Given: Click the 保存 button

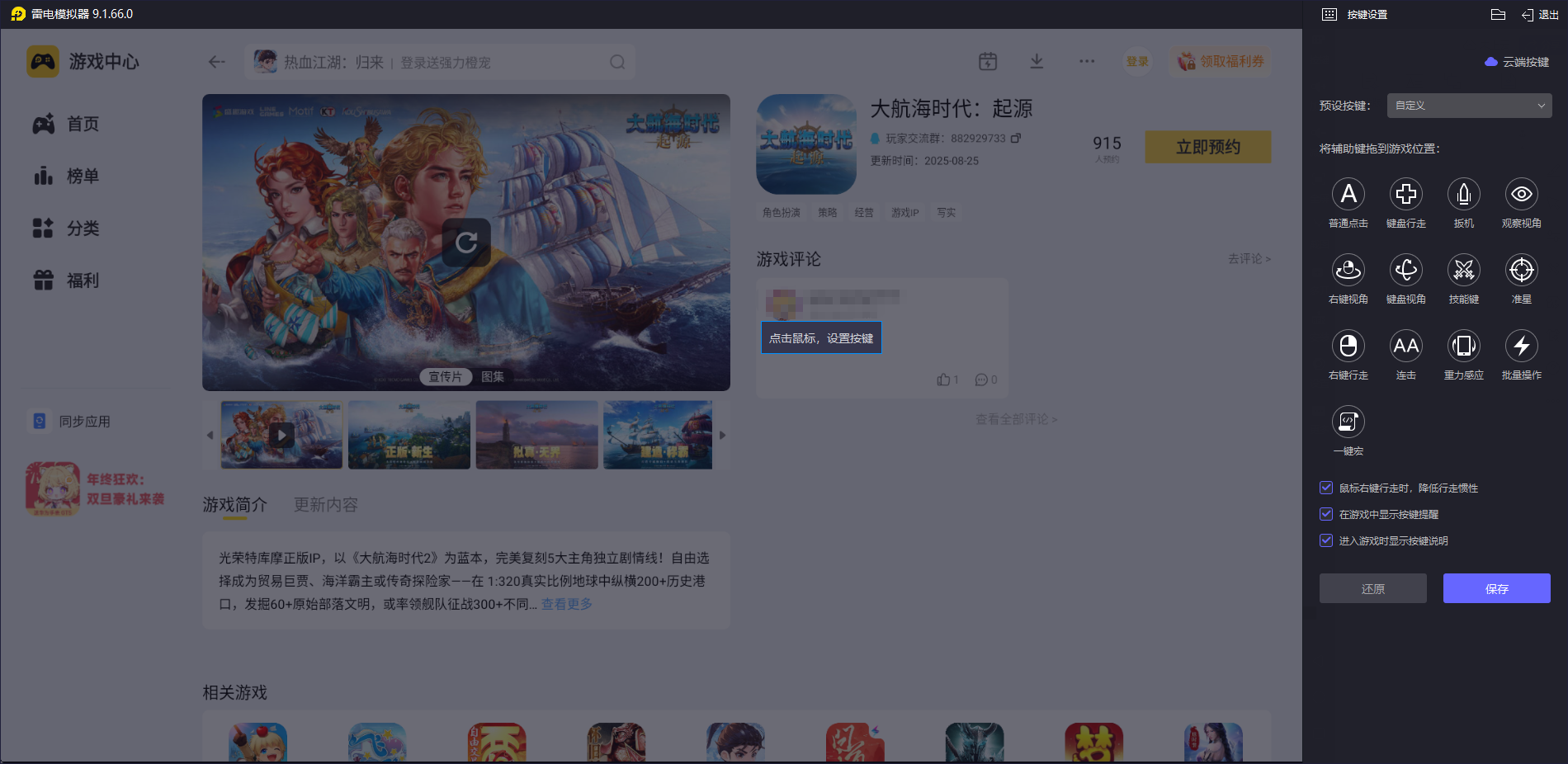Looking at the screenshot, I should click(1496, 588).
